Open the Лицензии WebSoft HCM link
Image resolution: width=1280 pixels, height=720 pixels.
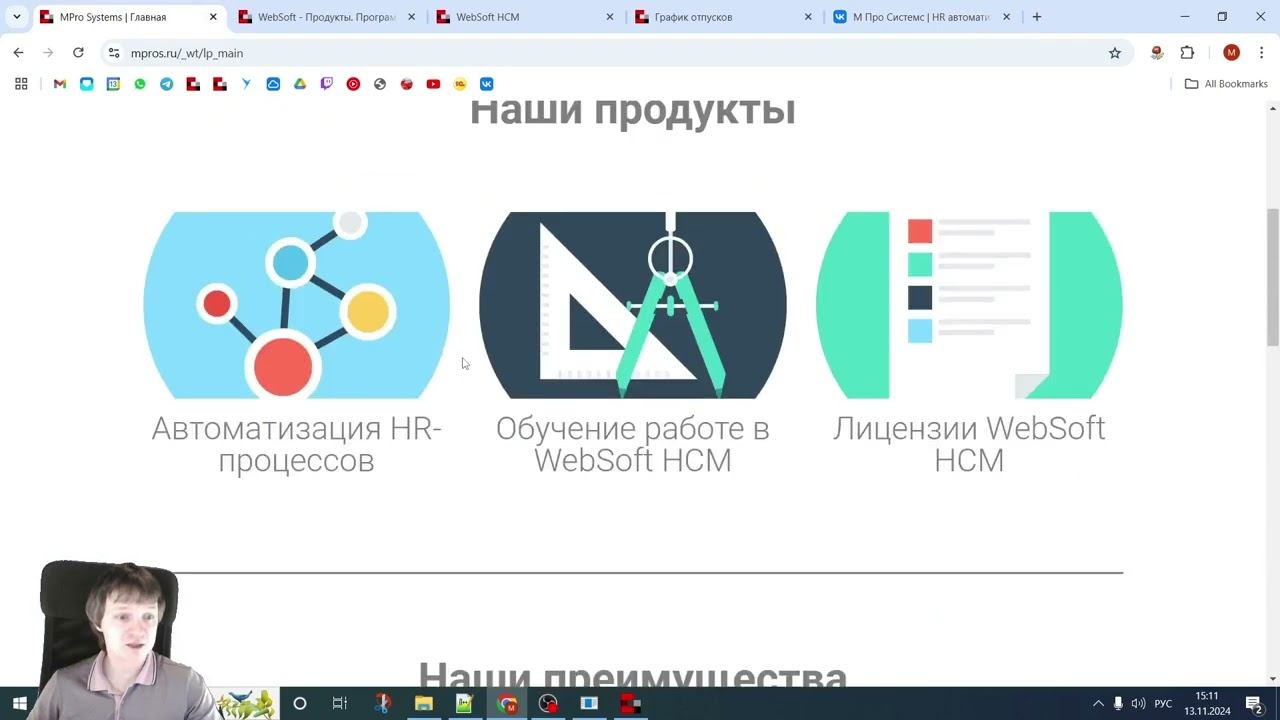pyautogui.click(x=969, y=444)
